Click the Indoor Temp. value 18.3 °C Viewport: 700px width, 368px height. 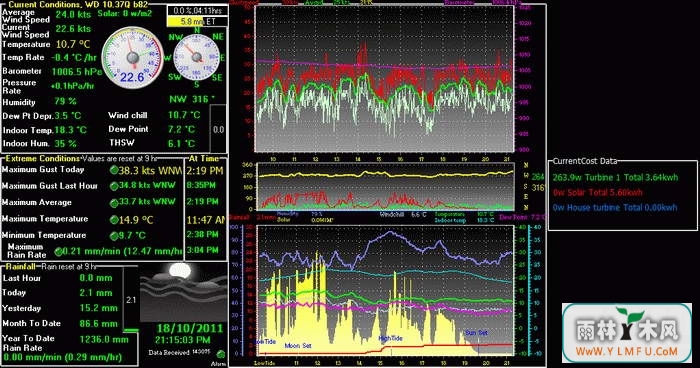click(71, 130)
